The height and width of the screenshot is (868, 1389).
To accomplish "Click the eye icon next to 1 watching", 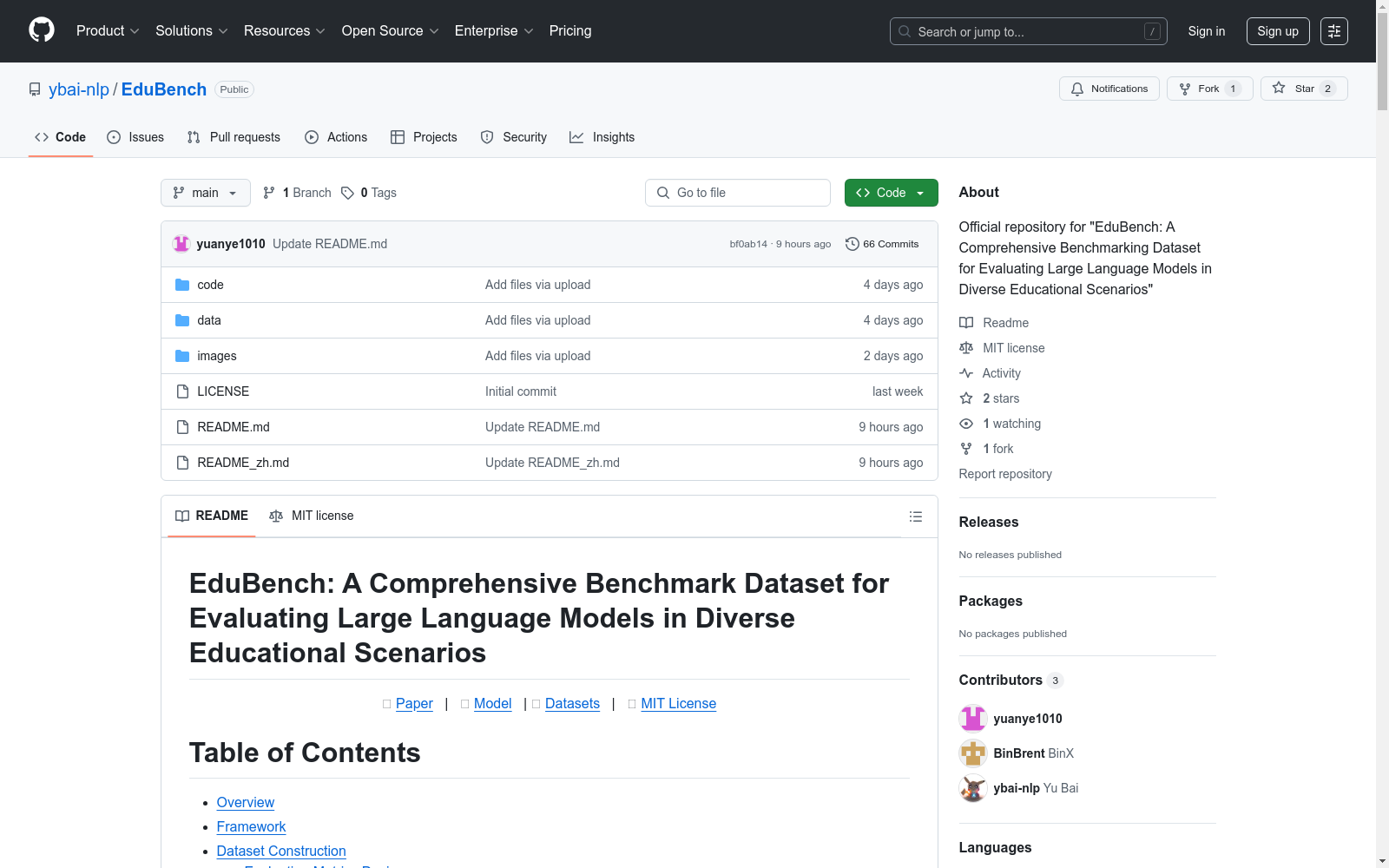I will pos(966,424).
